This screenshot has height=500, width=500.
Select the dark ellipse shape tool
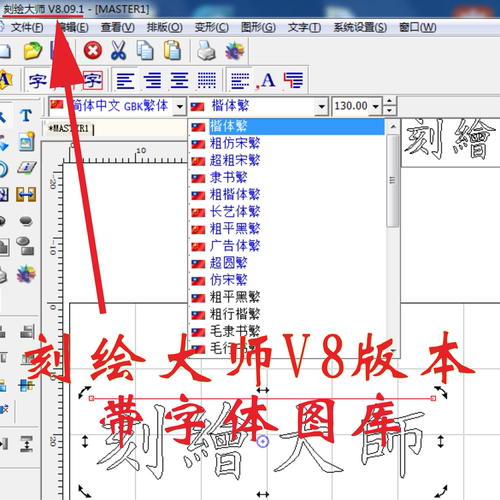pos(26,221)
